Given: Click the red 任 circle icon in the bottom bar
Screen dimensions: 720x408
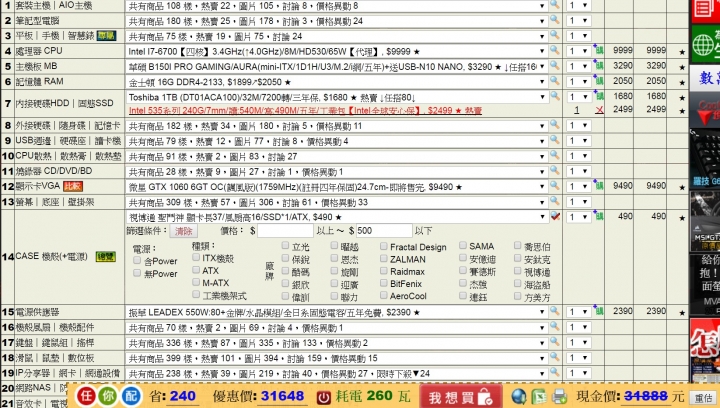Looking at the screenshot, I should coord(86,396).
